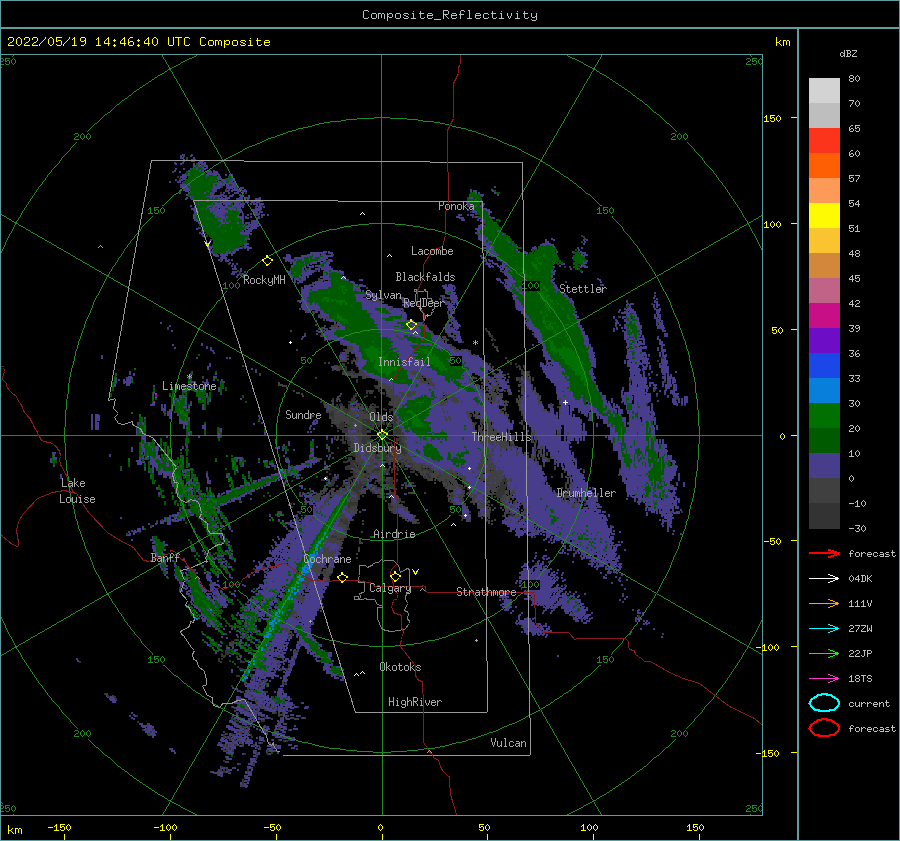The height and width of the screenshot is (841, 900).
Task: Pick the red 60-65 dBZ swatch
Action: [824, 141]
